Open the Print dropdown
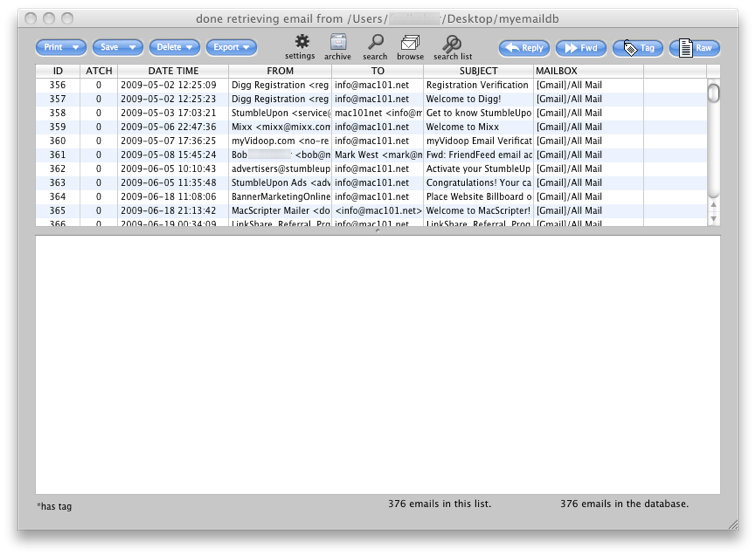Viewport: 756px width, 556px height. (x=61, y=47)
